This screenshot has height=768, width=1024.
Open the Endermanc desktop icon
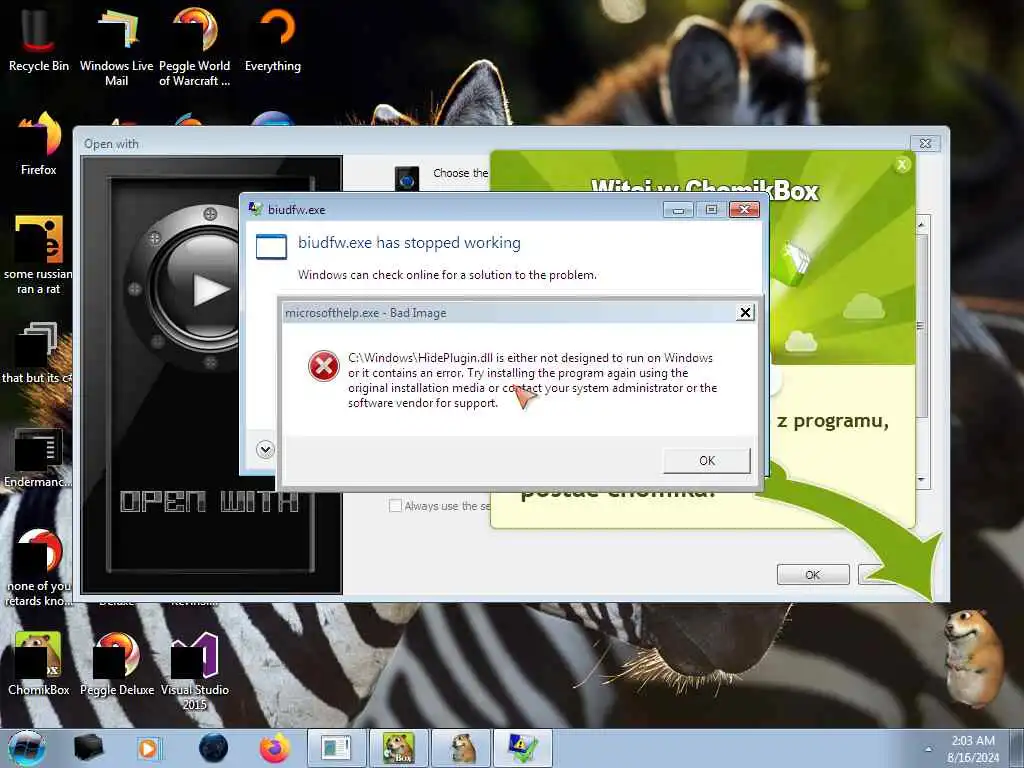pos(38,457)
